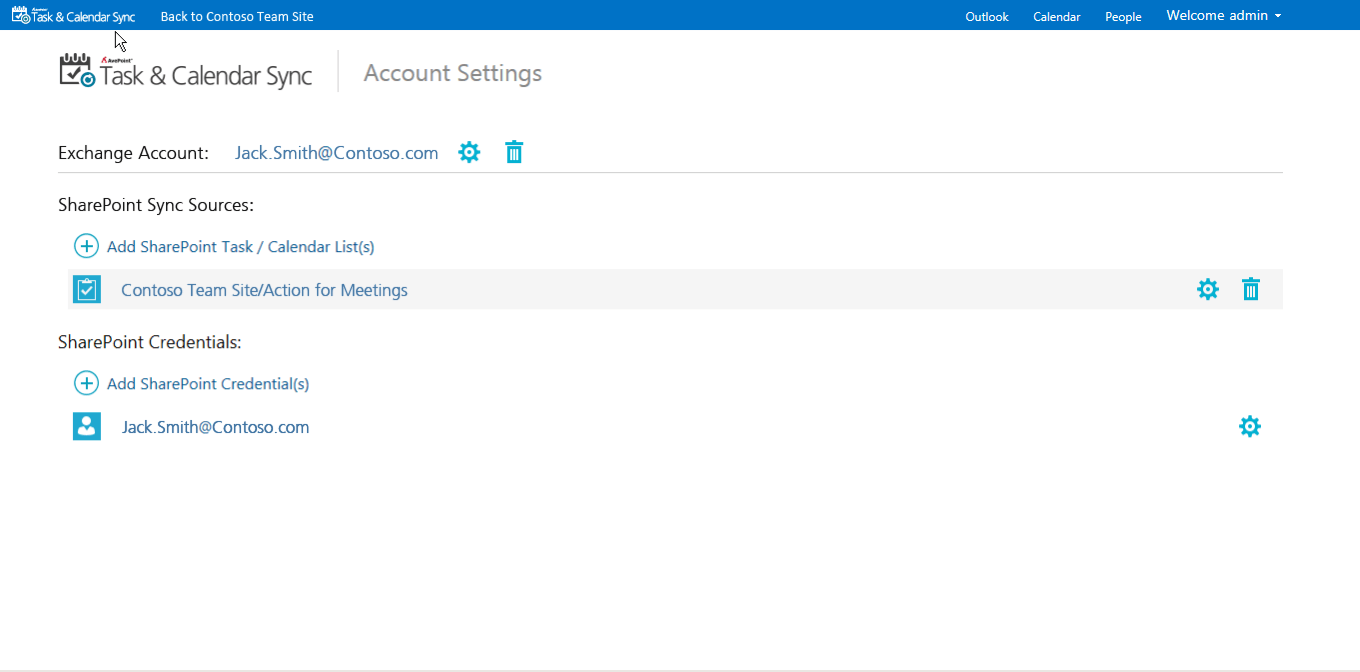1360x672 pixels.
Task: Click Add SharePoint Credential(s)
Action: 208,383
